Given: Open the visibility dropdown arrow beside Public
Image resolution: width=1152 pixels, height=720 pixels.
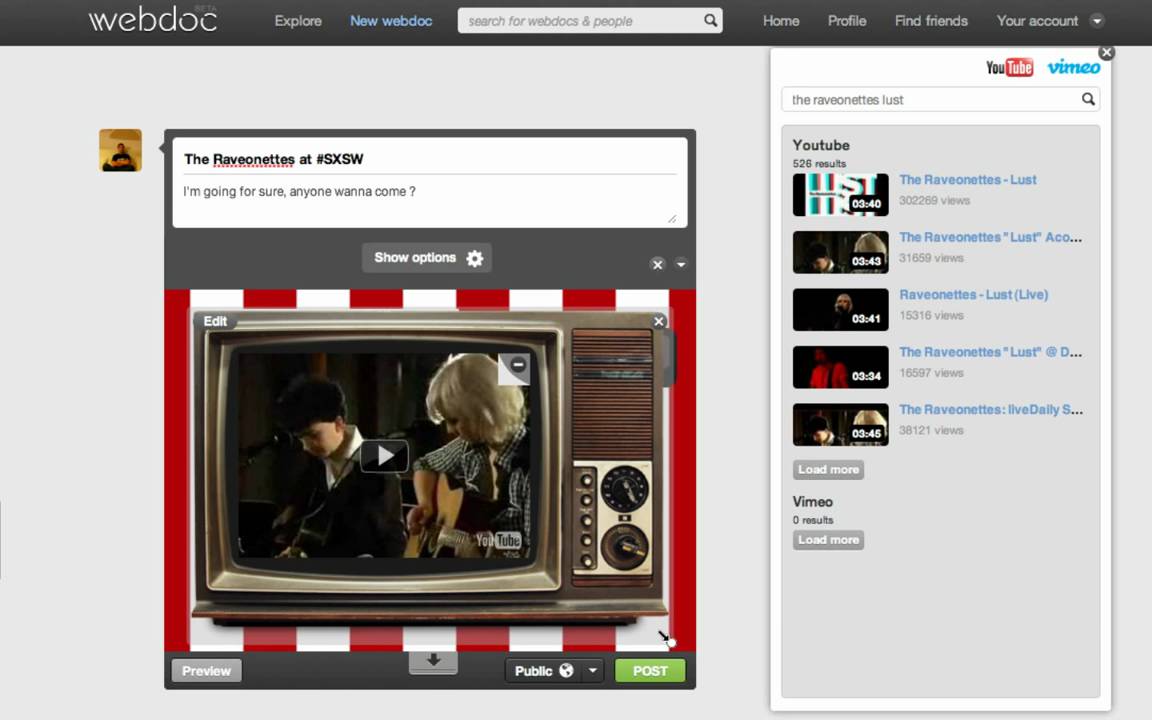Looking at the screenshot, I should coord(593,671).
